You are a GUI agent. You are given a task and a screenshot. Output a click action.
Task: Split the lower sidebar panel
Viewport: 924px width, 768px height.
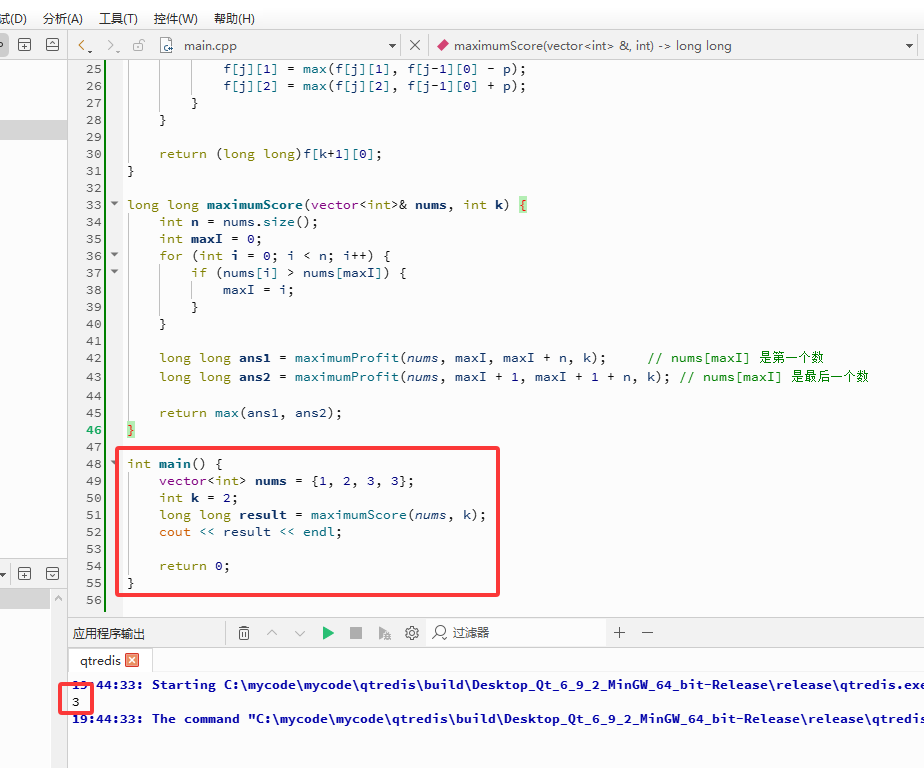pos(24,573)
